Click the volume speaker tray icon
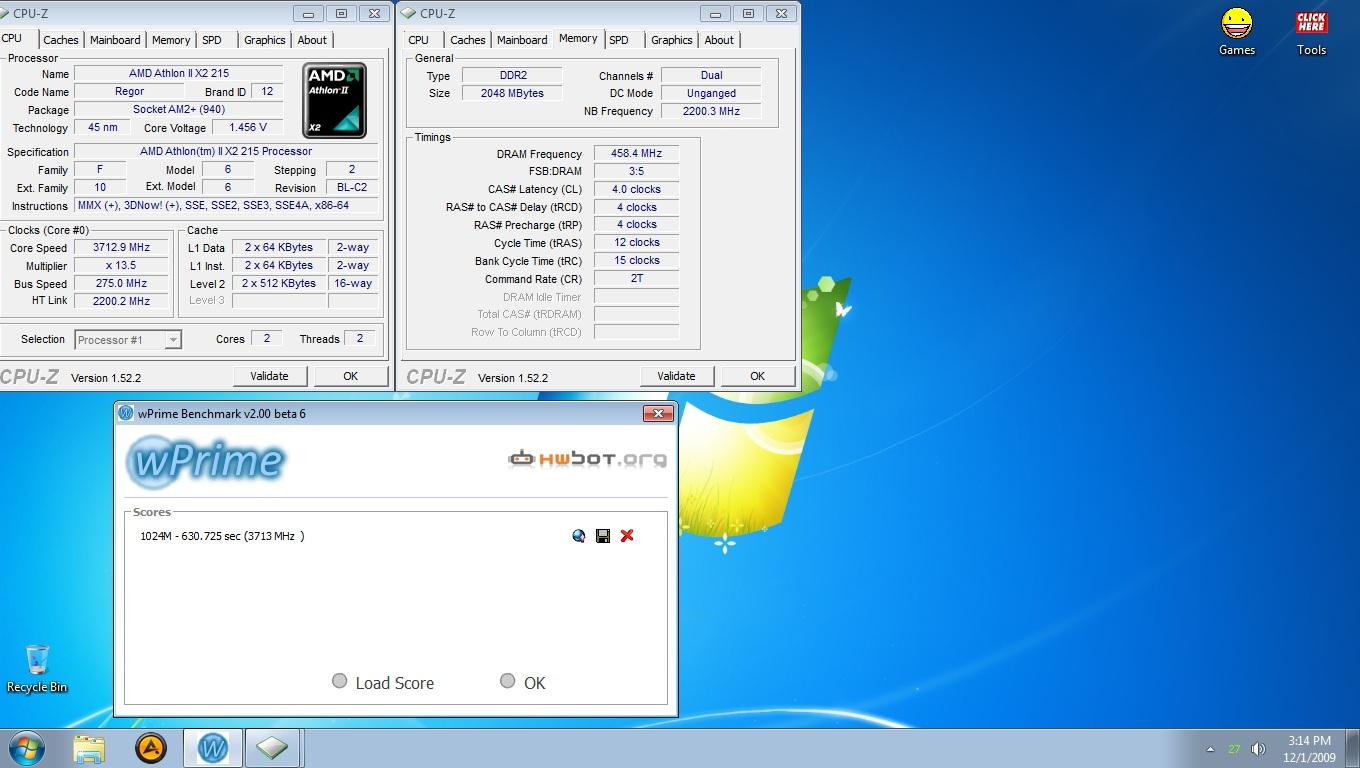The image size is (1360, 768). coord(1258,749)
